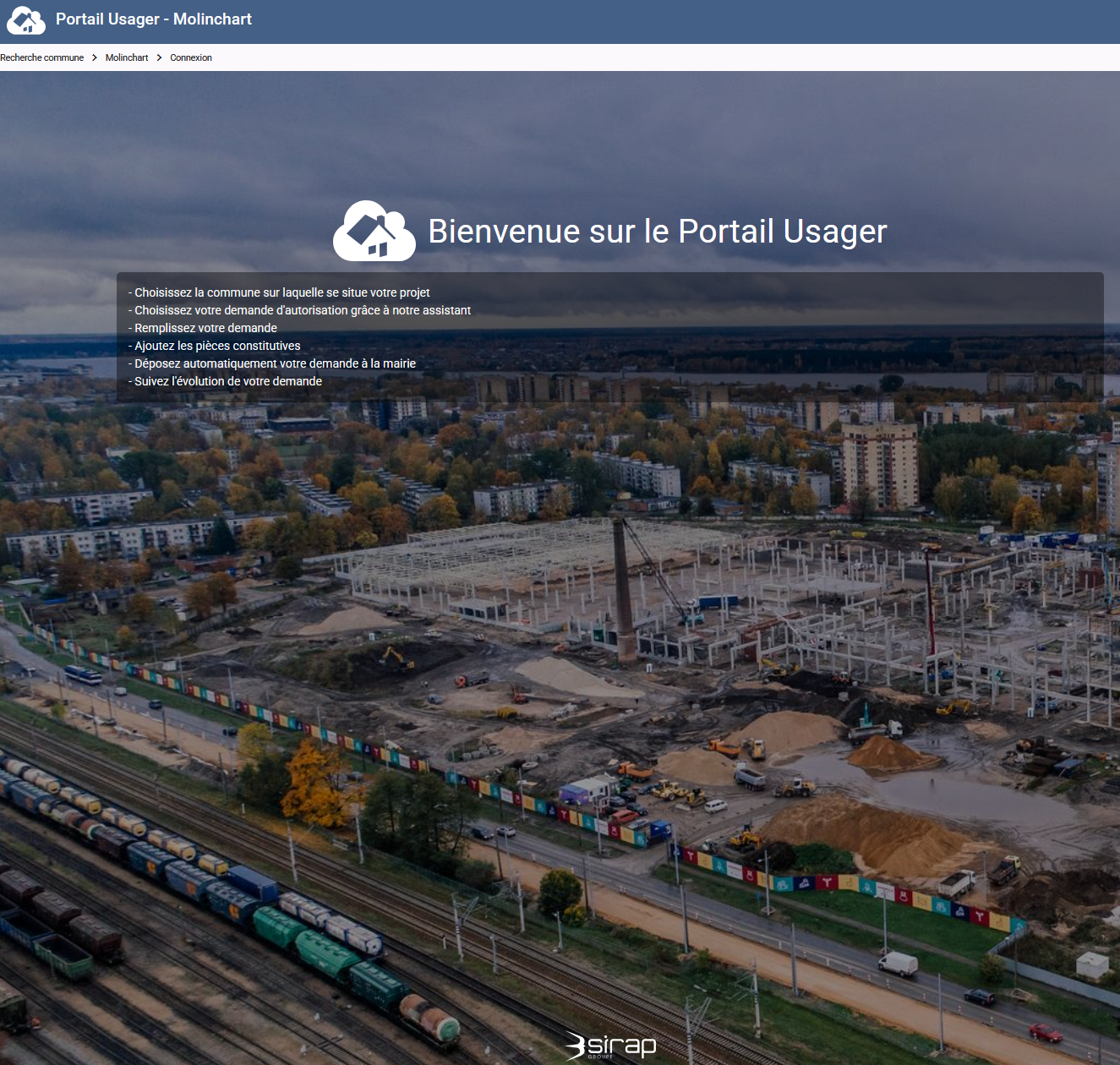Click the blue header bar's empty area
The width and height of the screenshot is (1120, 1065).
676,21
